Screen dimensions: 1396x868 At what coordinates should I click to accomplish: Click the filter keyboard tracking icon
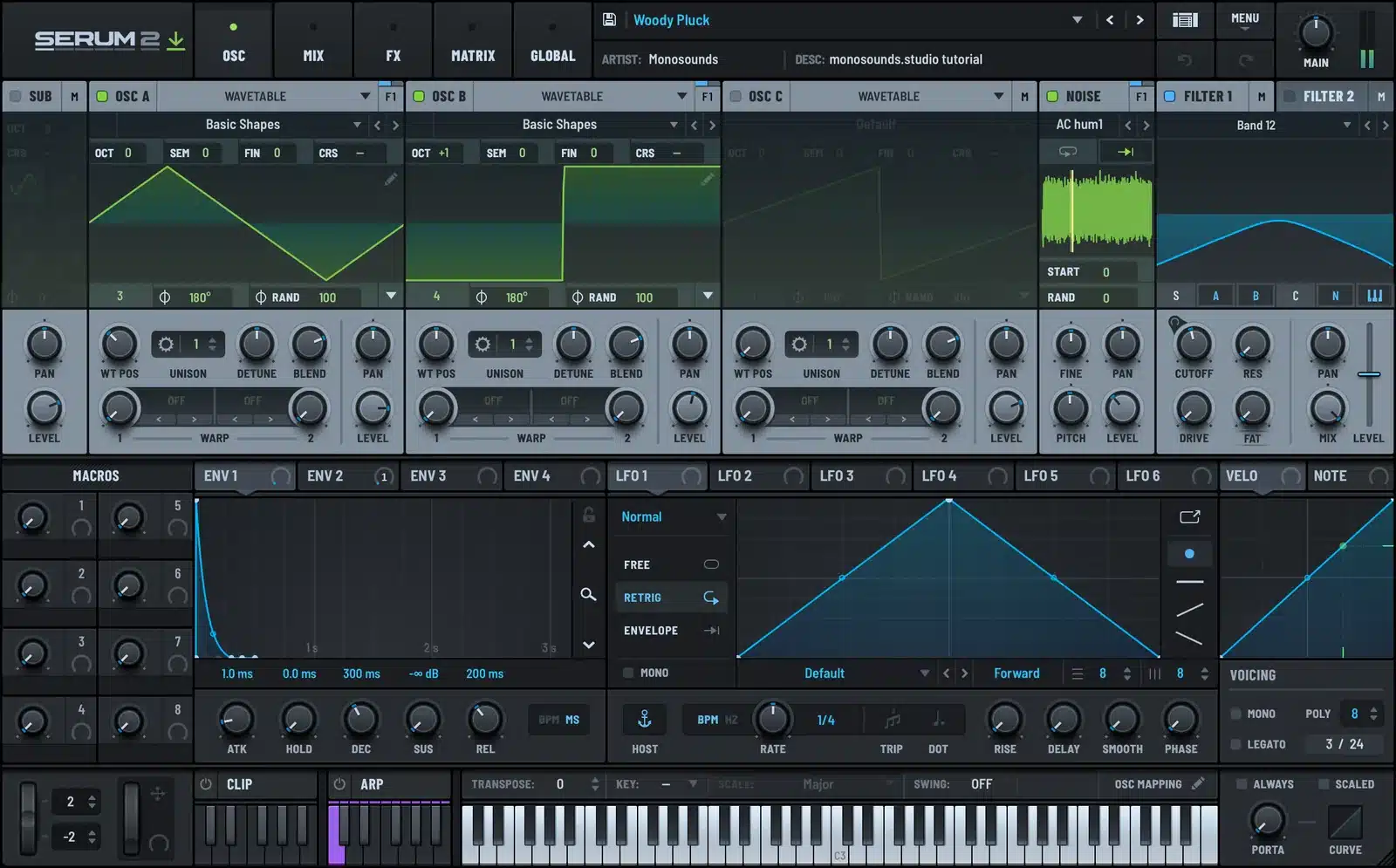(x=1375, y=296)
